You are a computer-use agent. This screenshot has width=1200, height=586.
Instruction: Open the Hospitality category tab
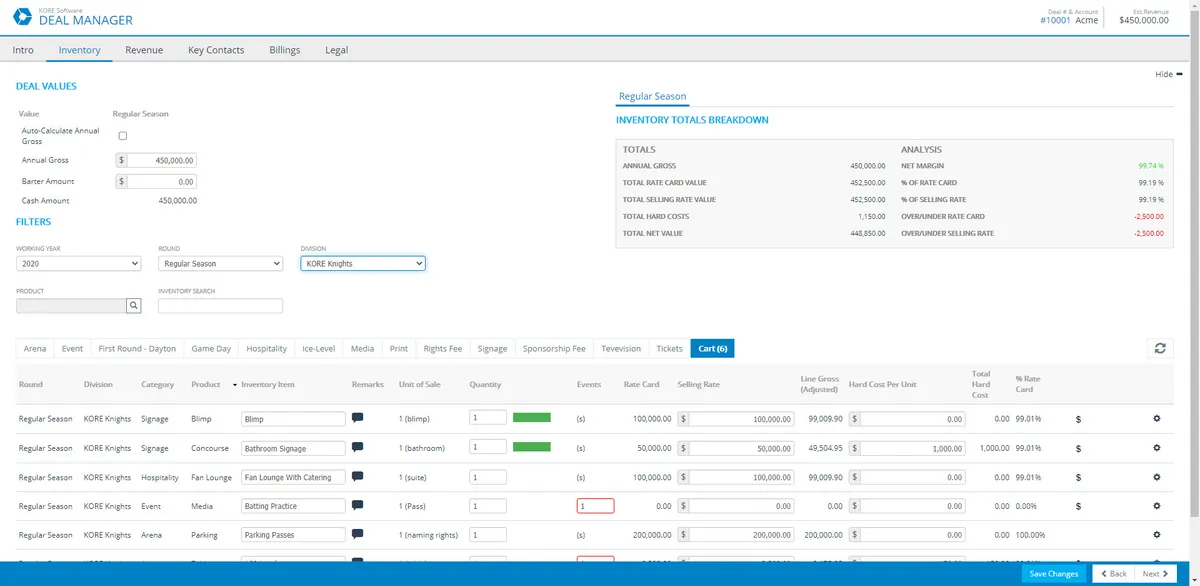click(267, 348)
